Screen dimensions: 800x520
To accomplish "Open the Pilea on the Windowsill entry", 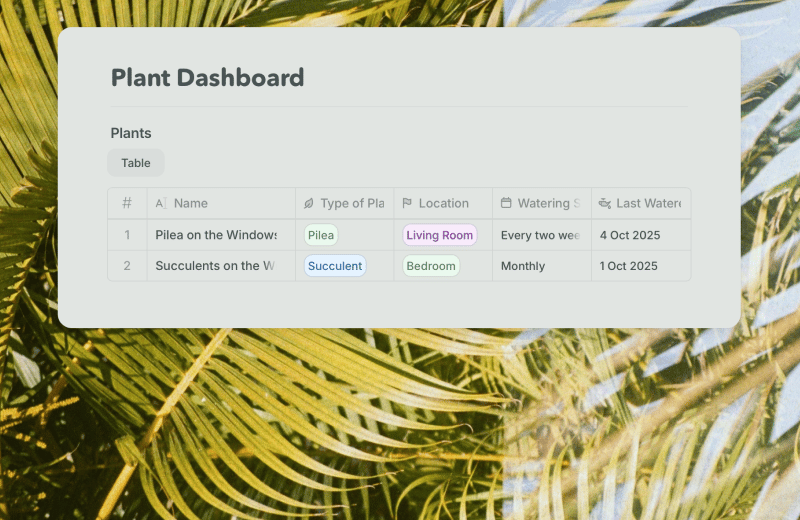I will (x=216, y=235).
